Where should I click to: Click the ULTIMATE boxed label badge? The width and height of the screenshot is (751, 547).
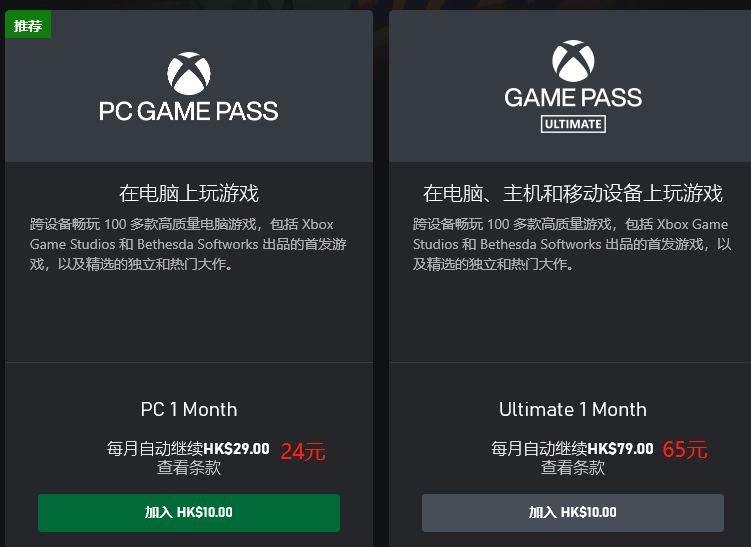(x=573, y=124)
